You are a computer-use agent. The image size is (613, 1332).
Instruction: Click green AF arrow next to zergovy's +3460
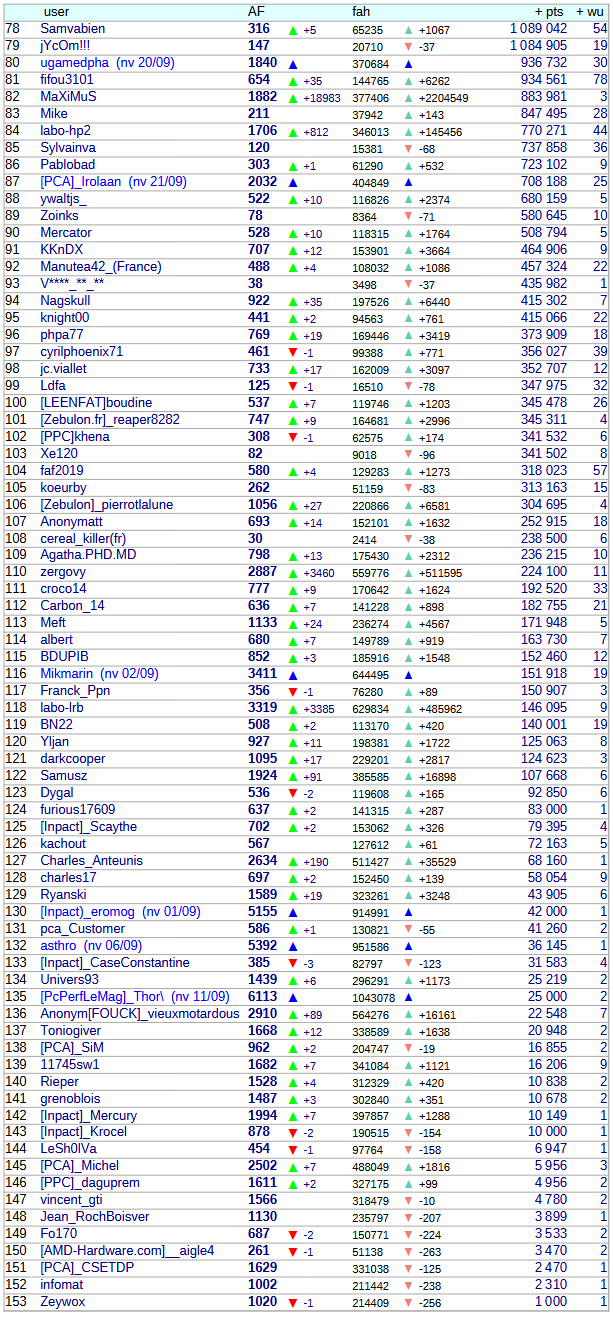(293, 573)
